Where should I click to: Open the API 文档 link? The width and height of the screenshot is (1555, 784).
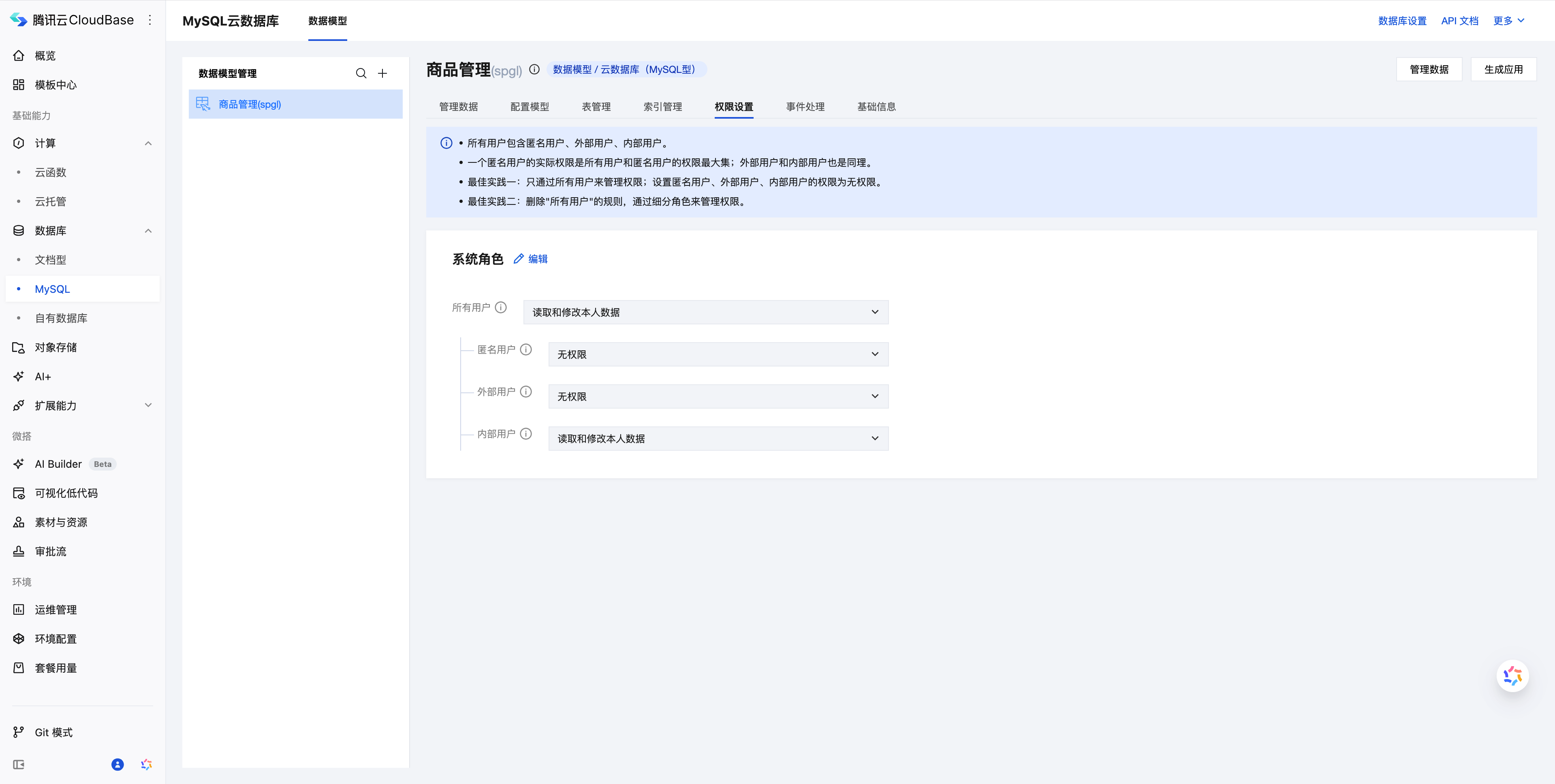point(1460,21)
